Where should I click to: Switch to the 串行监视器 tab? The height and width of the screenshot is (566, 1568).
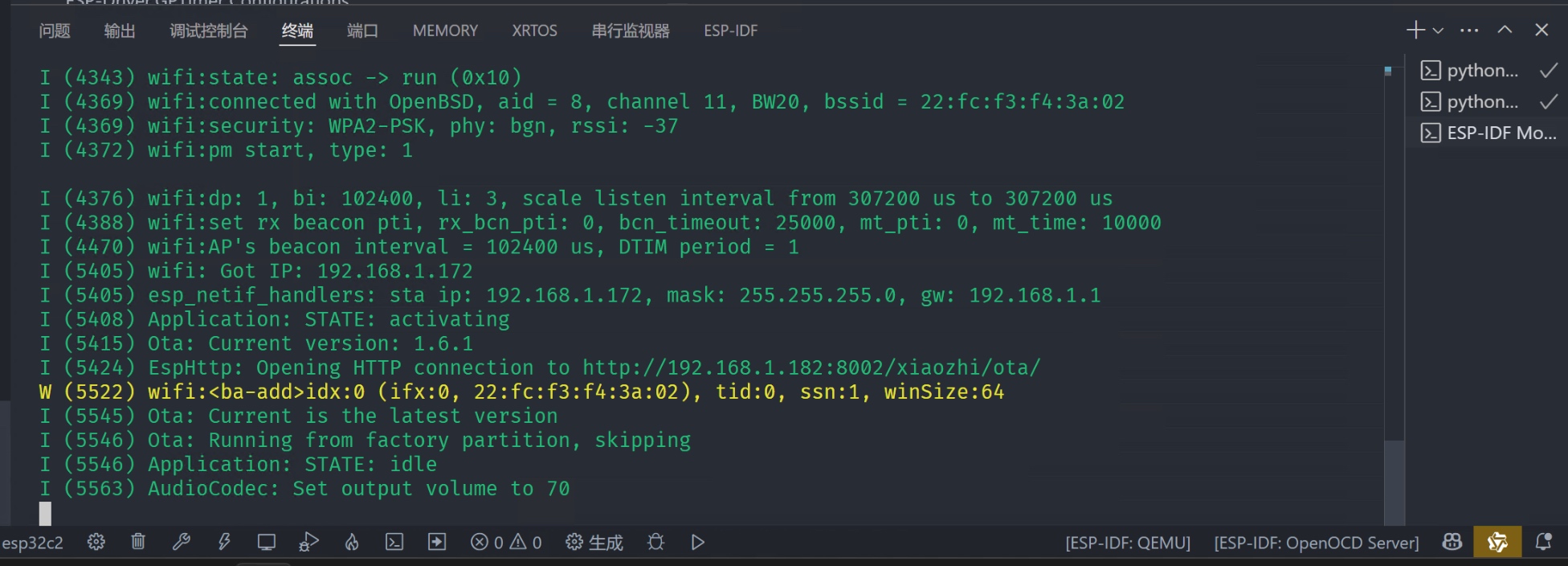631,31
